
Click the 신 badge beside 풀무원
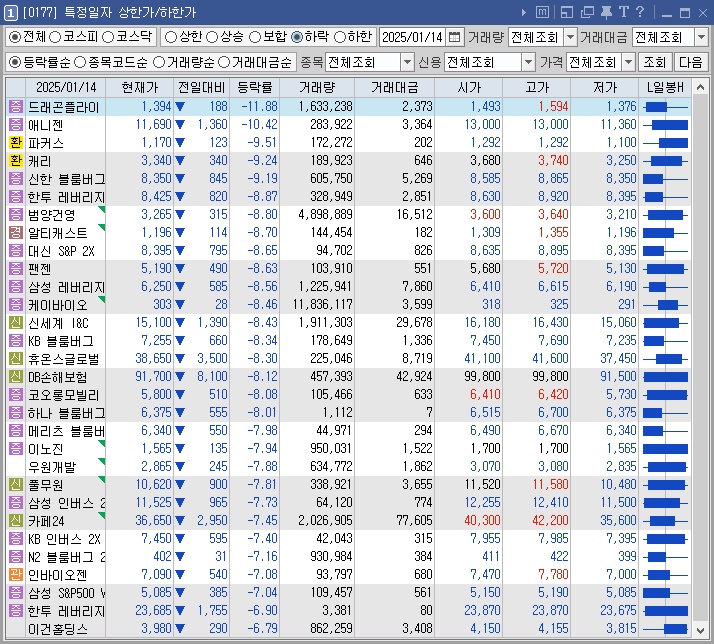coord(15,485)
